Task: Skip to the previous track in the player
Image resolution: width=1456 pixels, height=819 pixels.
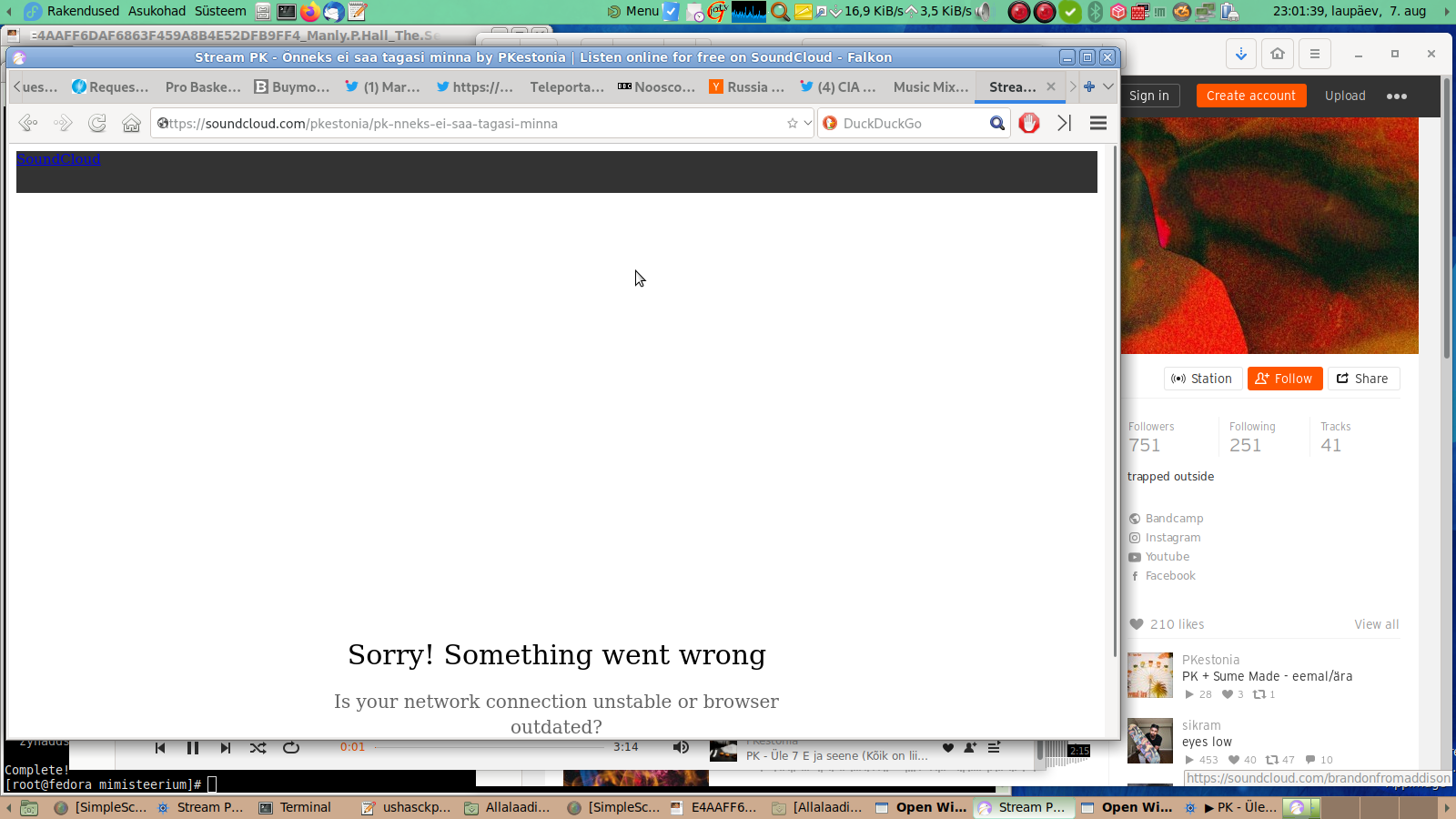Action: pyautogui.click(x=160, y=747)
